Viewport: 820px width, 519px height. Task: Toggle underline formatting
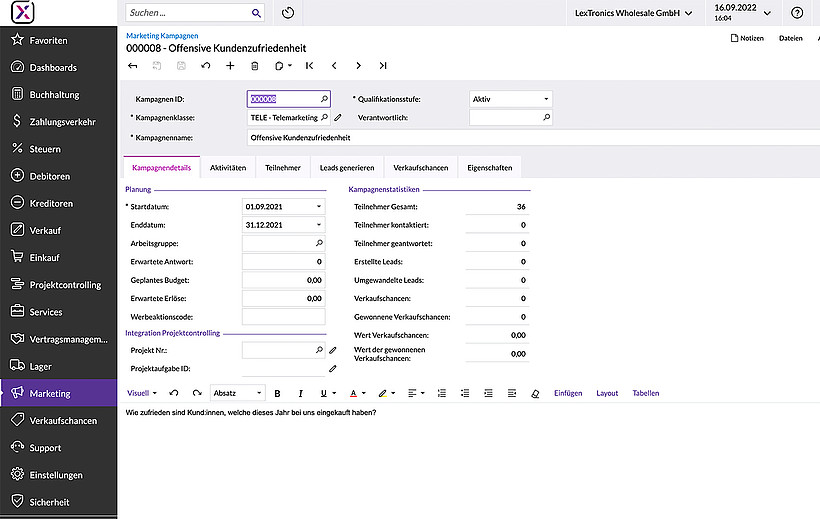pos(324,393)
